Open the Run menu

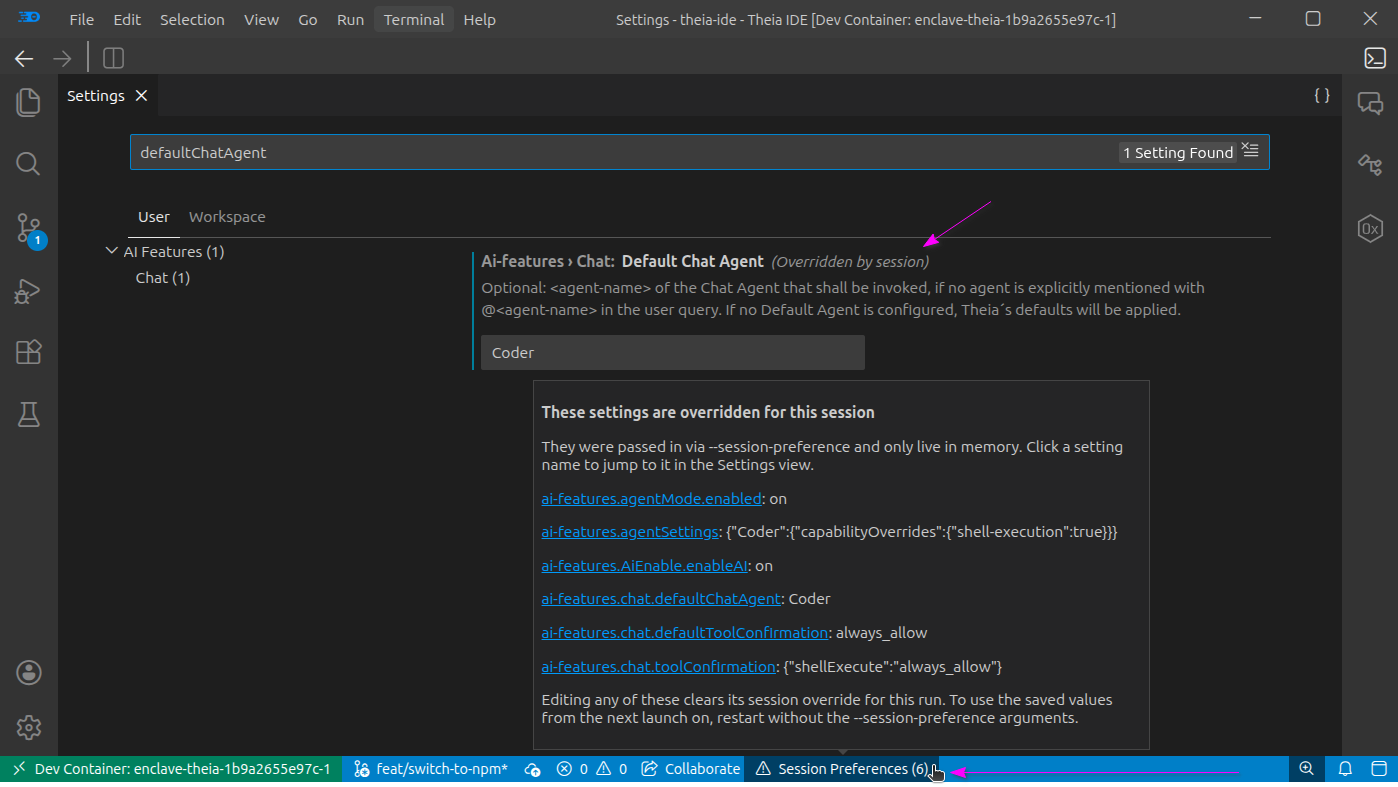click(x=350, y=20)
